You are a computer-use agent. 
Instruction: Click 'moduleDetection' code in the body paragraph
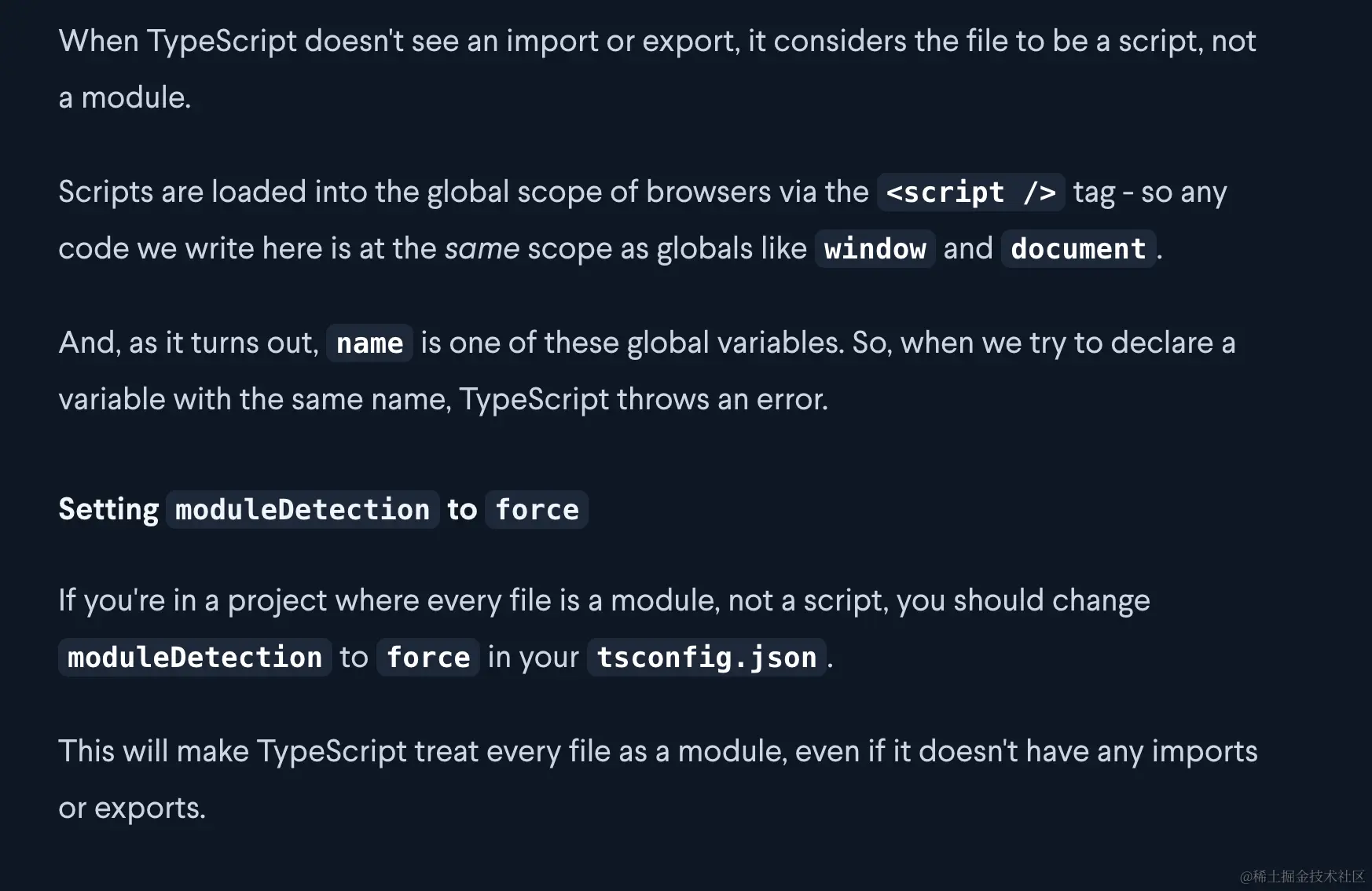pos(195,658)
